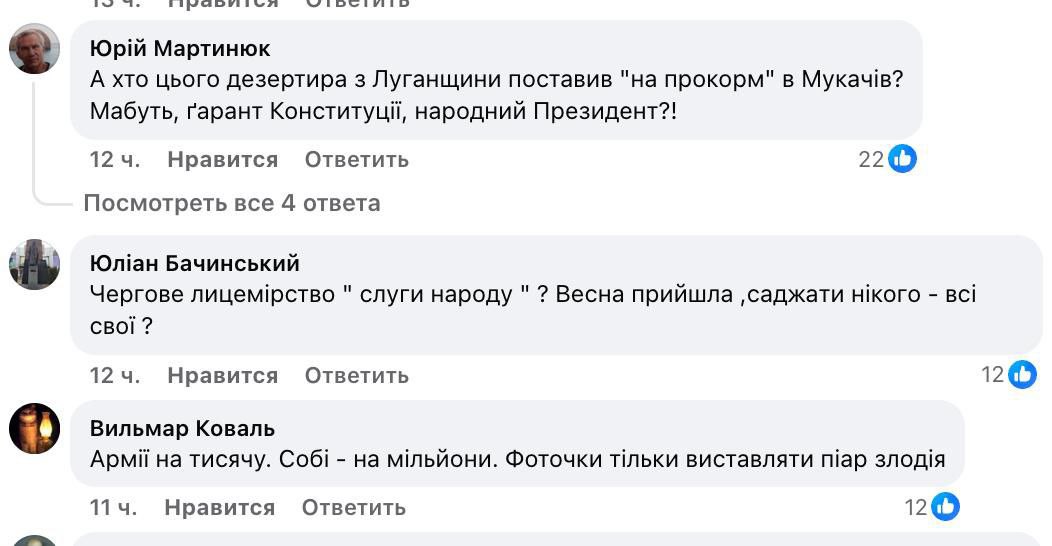Click like reaction icon on Юліан Бачинський's comment
This screenshot has width=1052, height=546.
[1022, 375]
